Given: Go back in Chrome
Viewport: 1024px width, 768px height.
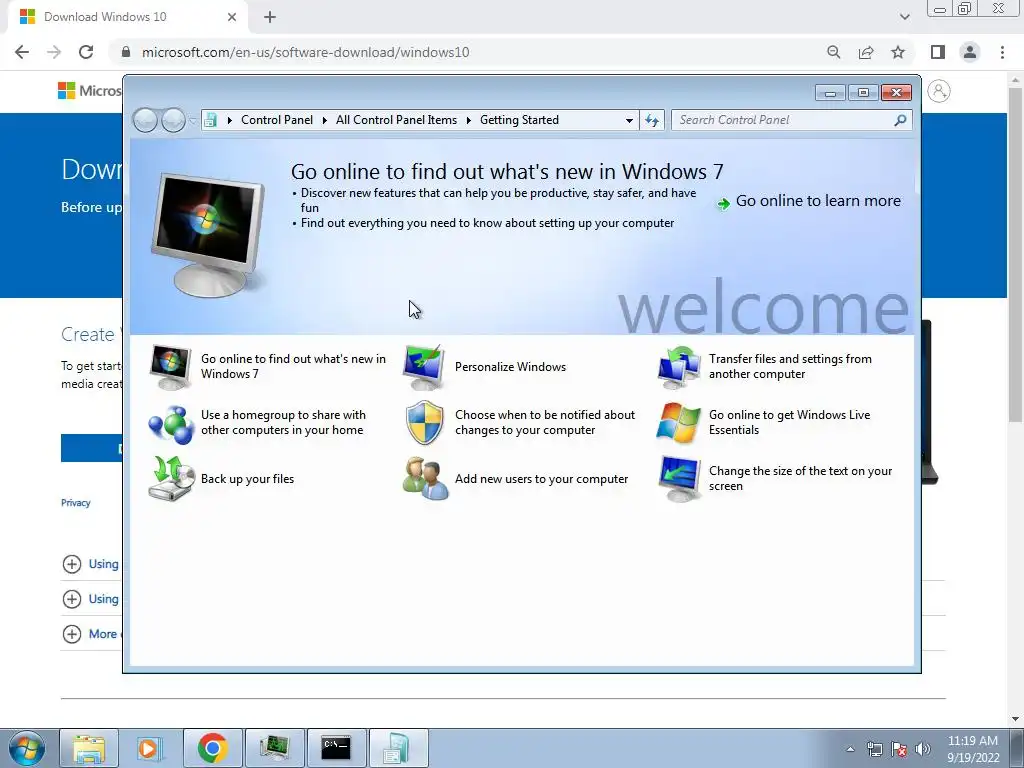Looking at the screenshot, I should pyautogui.click(x=22, y=52).
